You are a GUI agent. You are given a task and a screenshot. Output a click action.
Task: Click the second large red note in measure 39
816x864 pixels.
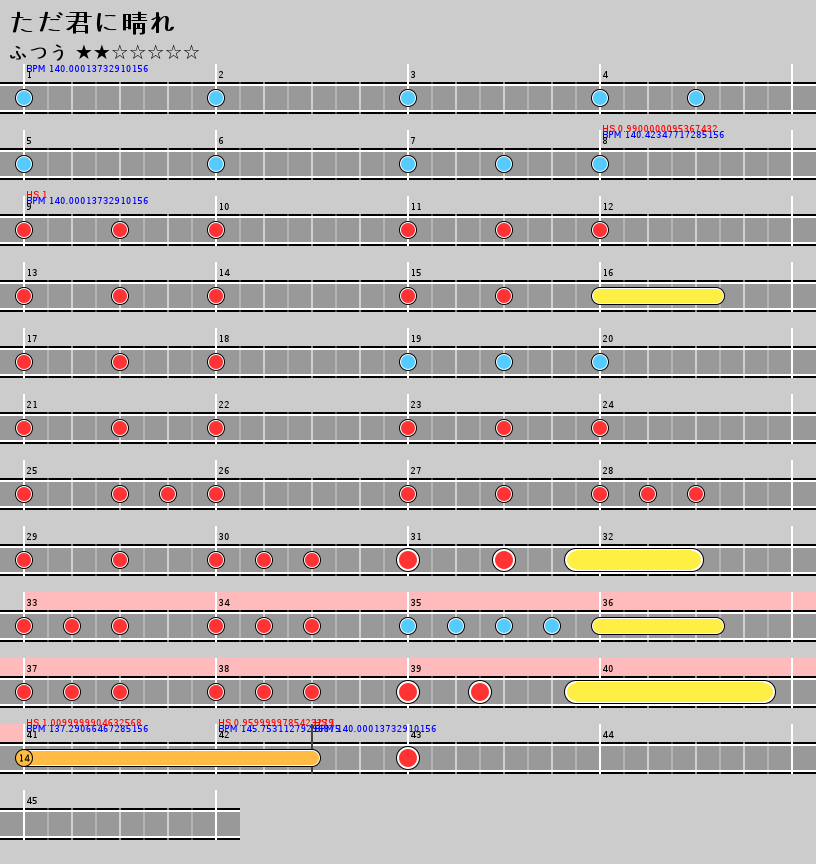coord(480,692)
